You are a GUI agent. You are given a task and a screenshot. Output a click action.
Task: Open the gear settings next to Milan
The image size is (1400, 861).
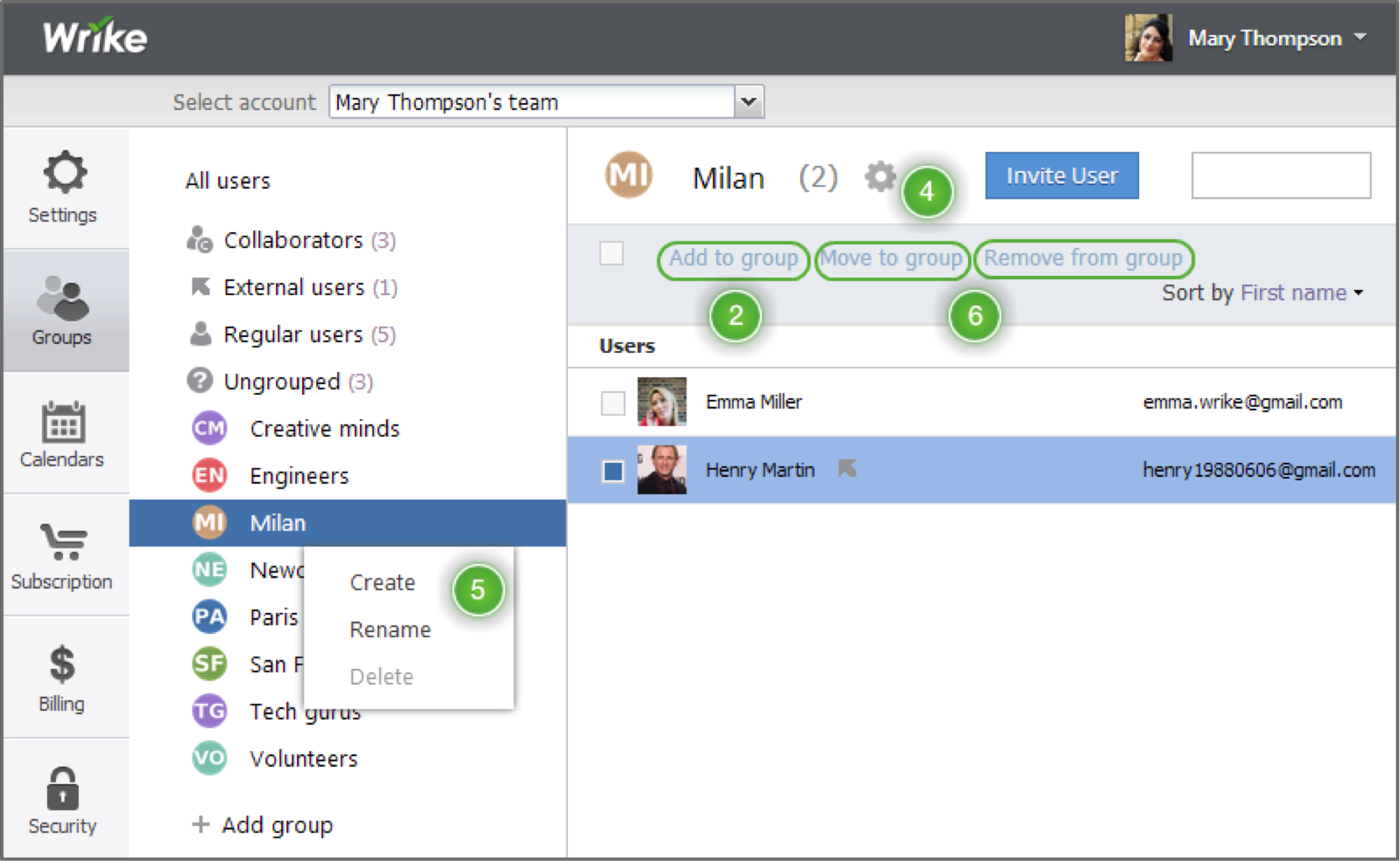(880, 176)
